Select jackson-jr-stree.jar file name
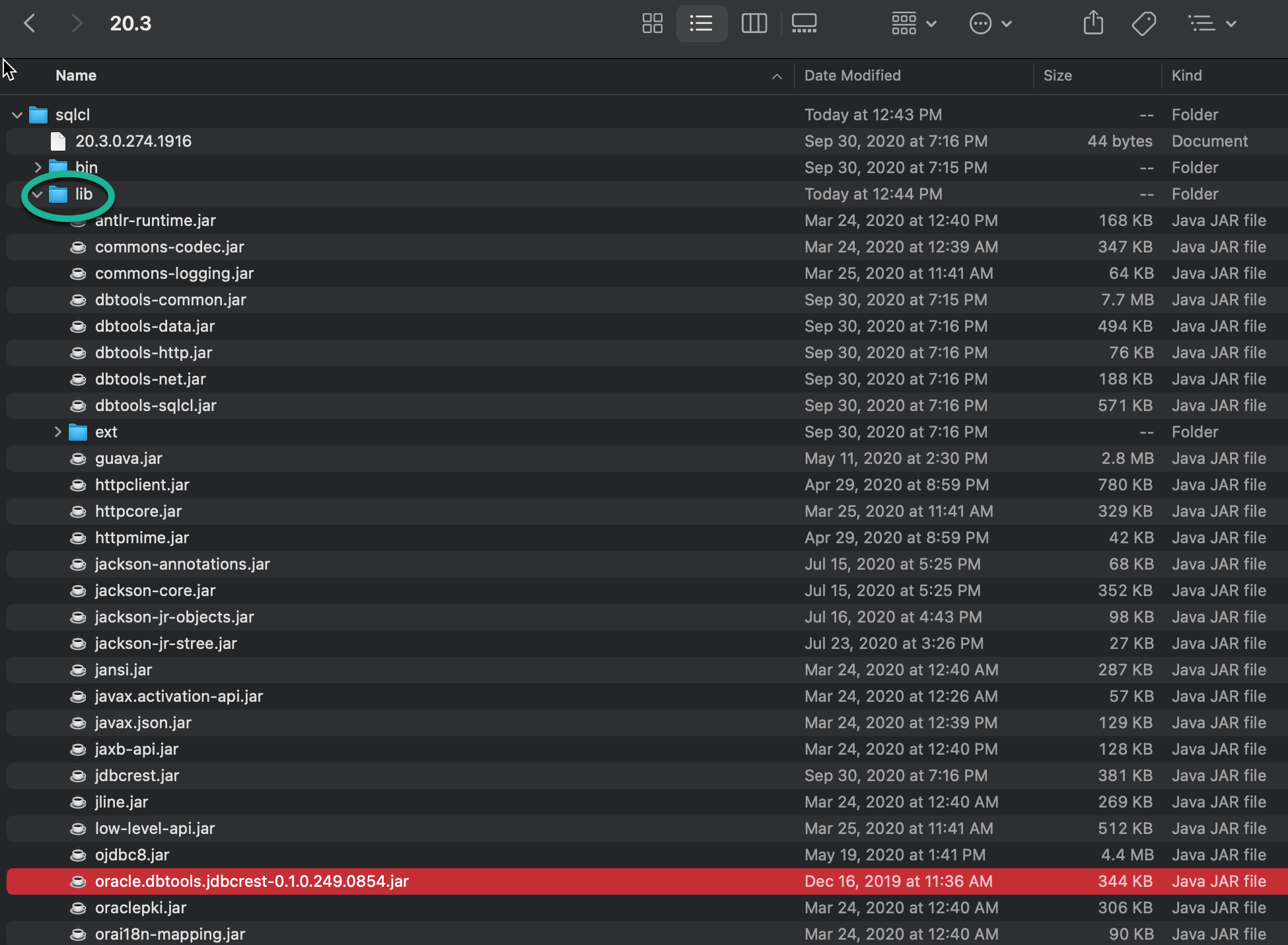Viewport: 1288px width, 945px height. (166, 644)
